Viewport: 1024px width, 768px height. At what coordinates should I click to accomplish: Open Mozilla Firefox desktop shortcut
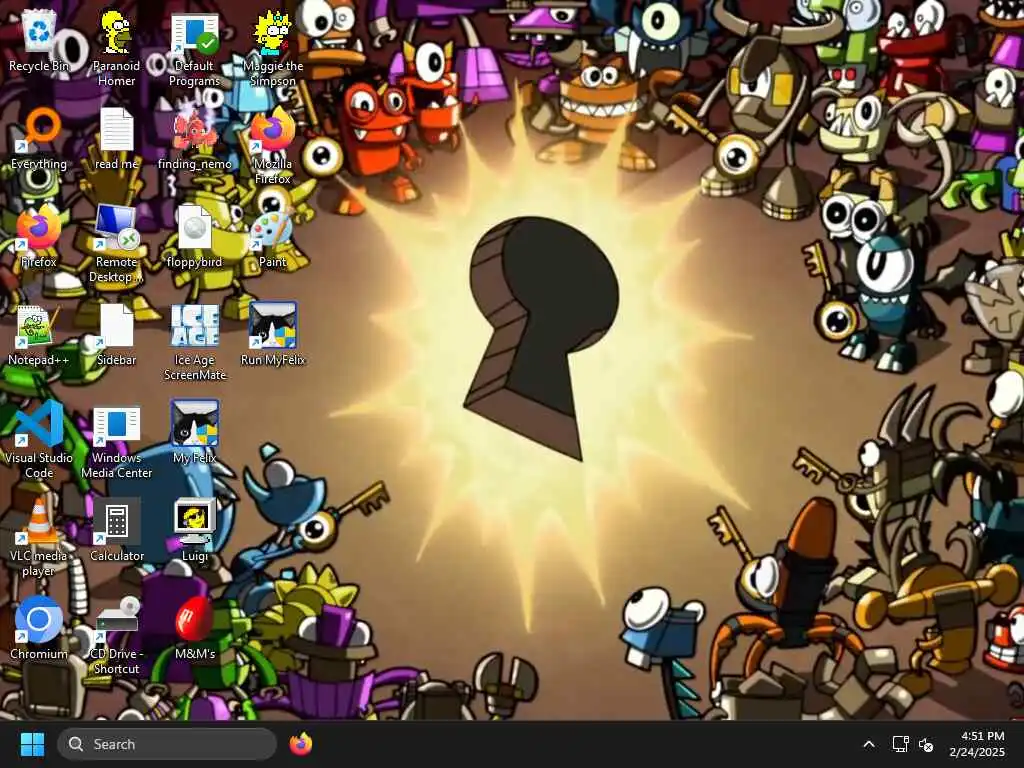[x=273, y=146]
